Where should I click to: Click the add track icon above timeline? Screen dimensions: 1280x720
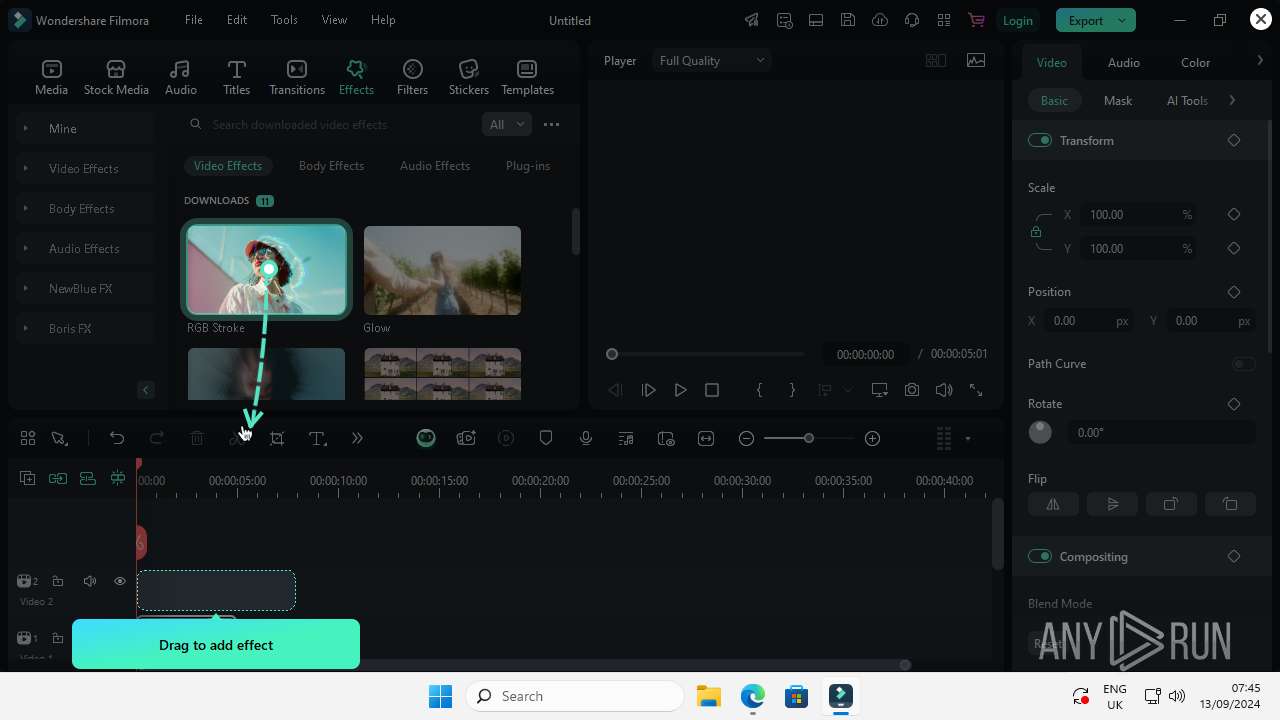28,478
